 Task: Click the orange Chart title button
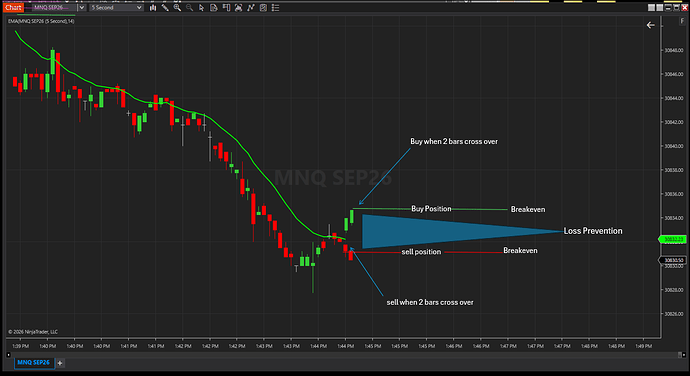coord(13,7)
